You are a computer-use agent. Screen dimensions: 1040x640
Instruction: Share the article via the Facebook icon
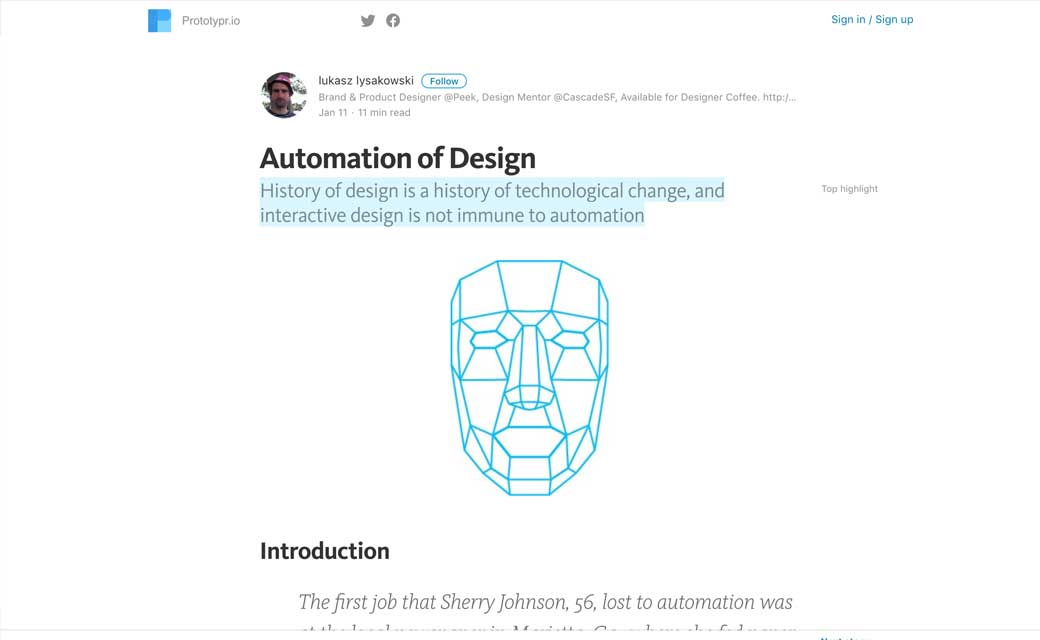(393, 20)
